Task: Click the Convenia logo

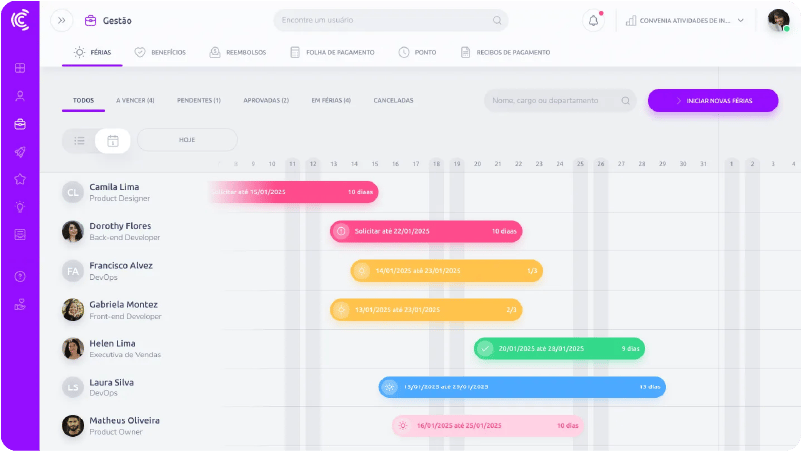Action: coord(19,20)
